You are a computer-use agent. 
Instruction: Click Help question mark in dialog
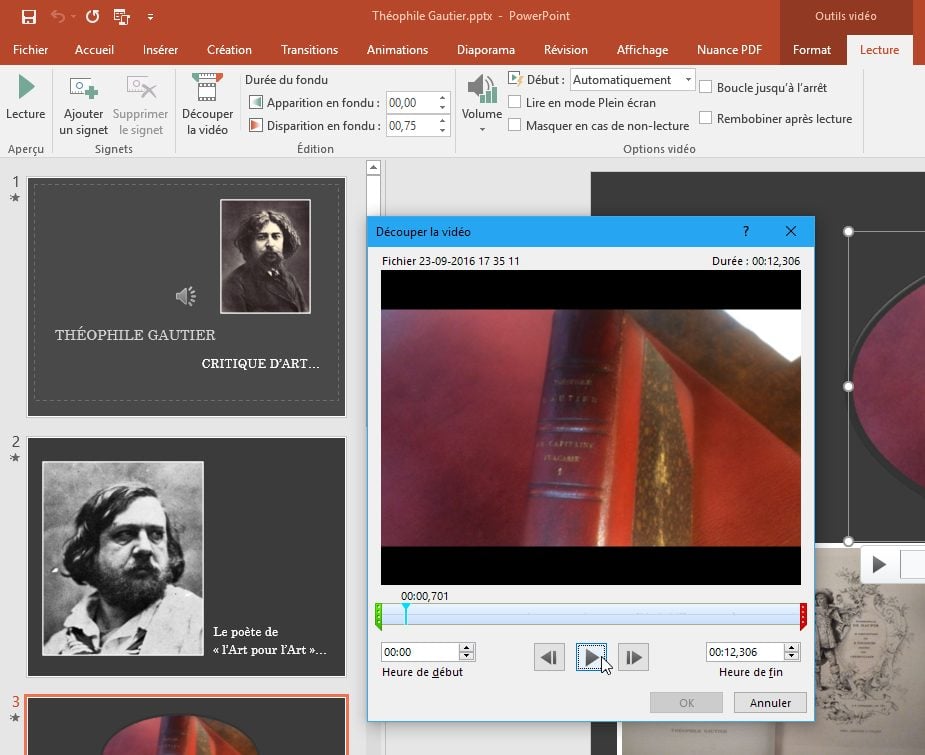pos(746,231)
